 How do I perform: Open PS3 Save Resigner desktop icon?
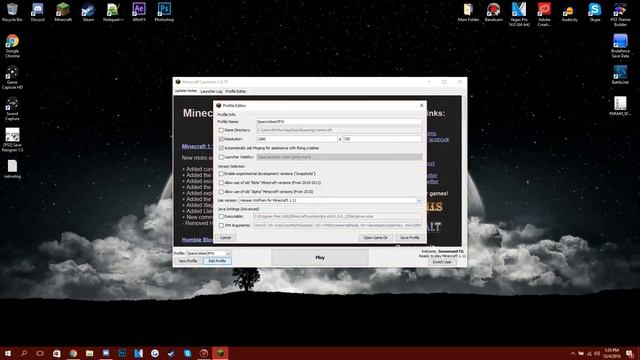12,140
